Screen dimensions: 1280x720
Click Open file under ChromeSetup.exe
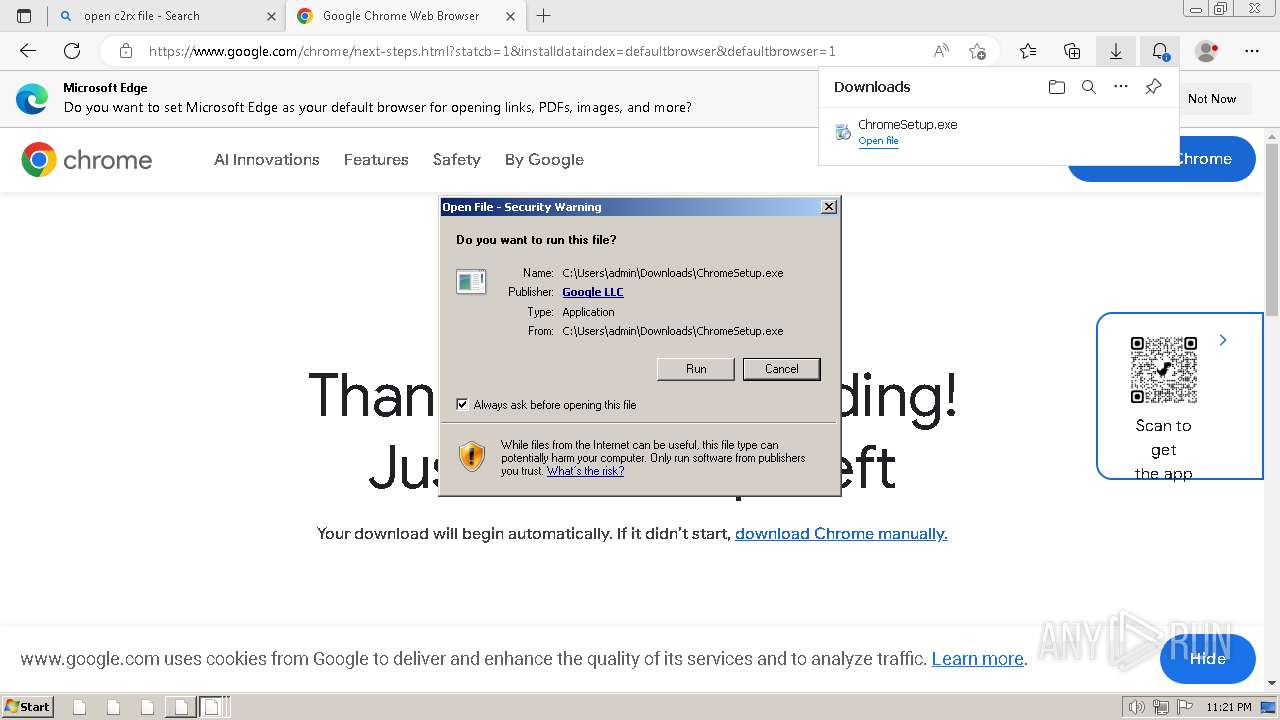pyautogui.click(x=878, y=141)
